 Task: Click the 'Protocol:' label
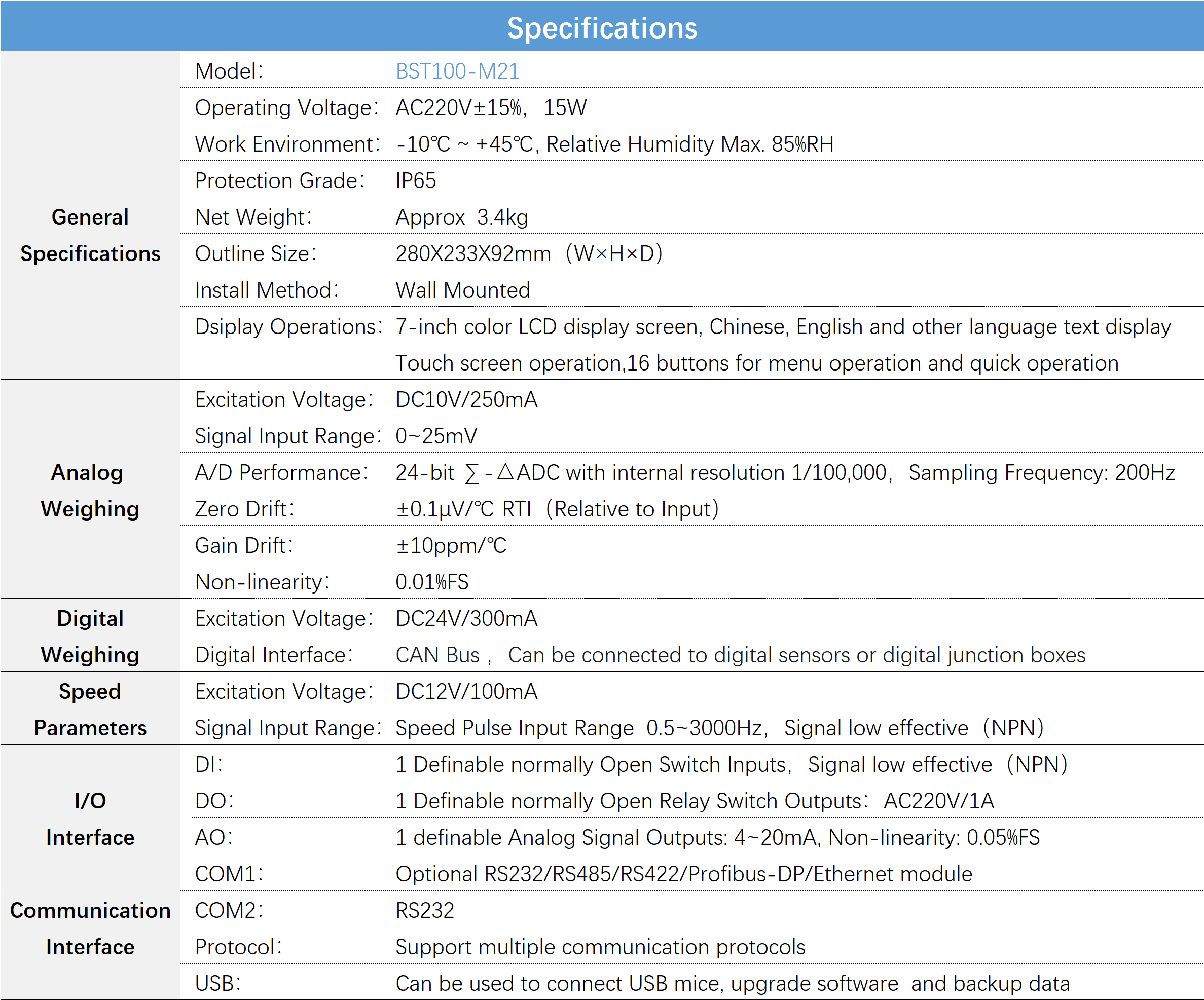238,947
